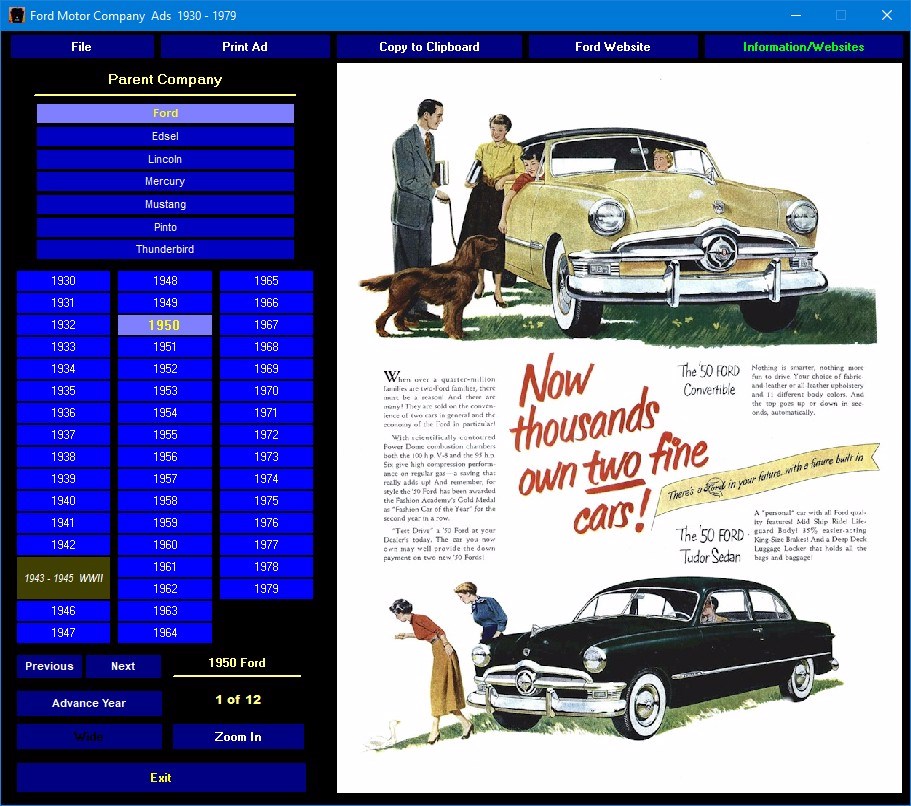Image resolution: width=911 pixels, height=806 pixels.
Task: Click the Print Ad menu button
Action: [245, 46]
